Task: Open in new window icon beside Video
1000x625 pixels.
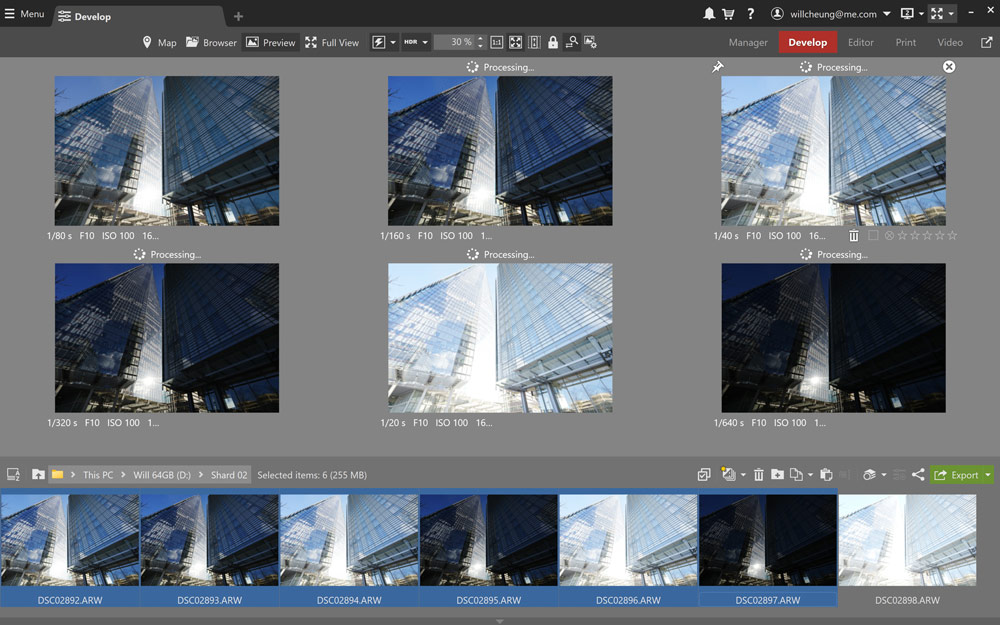Action: pos(986,42)
